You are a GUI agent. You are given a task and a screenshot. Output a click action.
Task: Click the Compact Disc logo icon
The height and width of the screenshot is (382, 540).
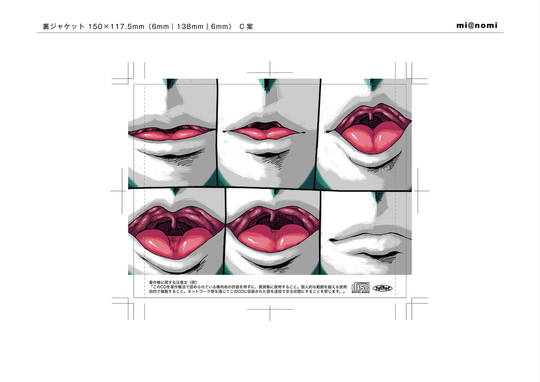361,287
